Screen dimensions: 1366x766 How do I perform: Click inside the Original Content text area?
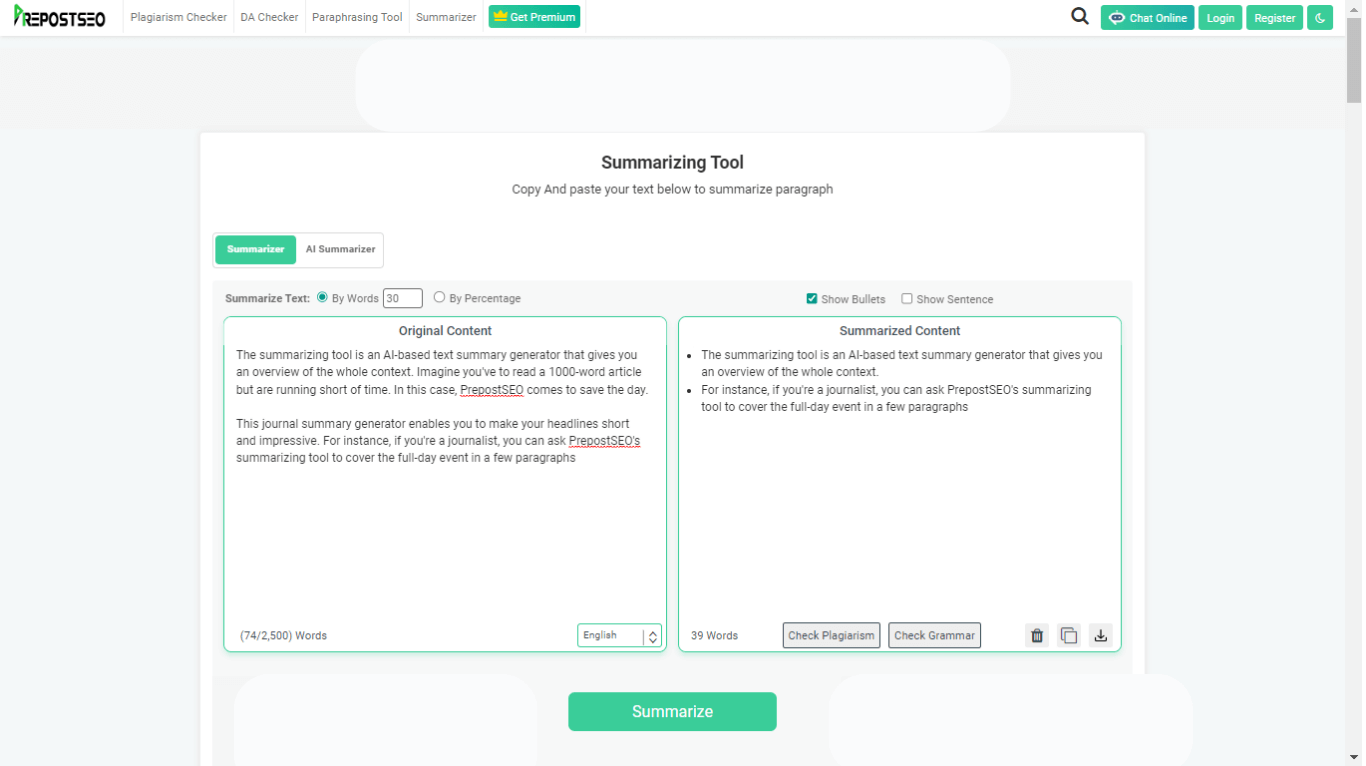point(445,480)
